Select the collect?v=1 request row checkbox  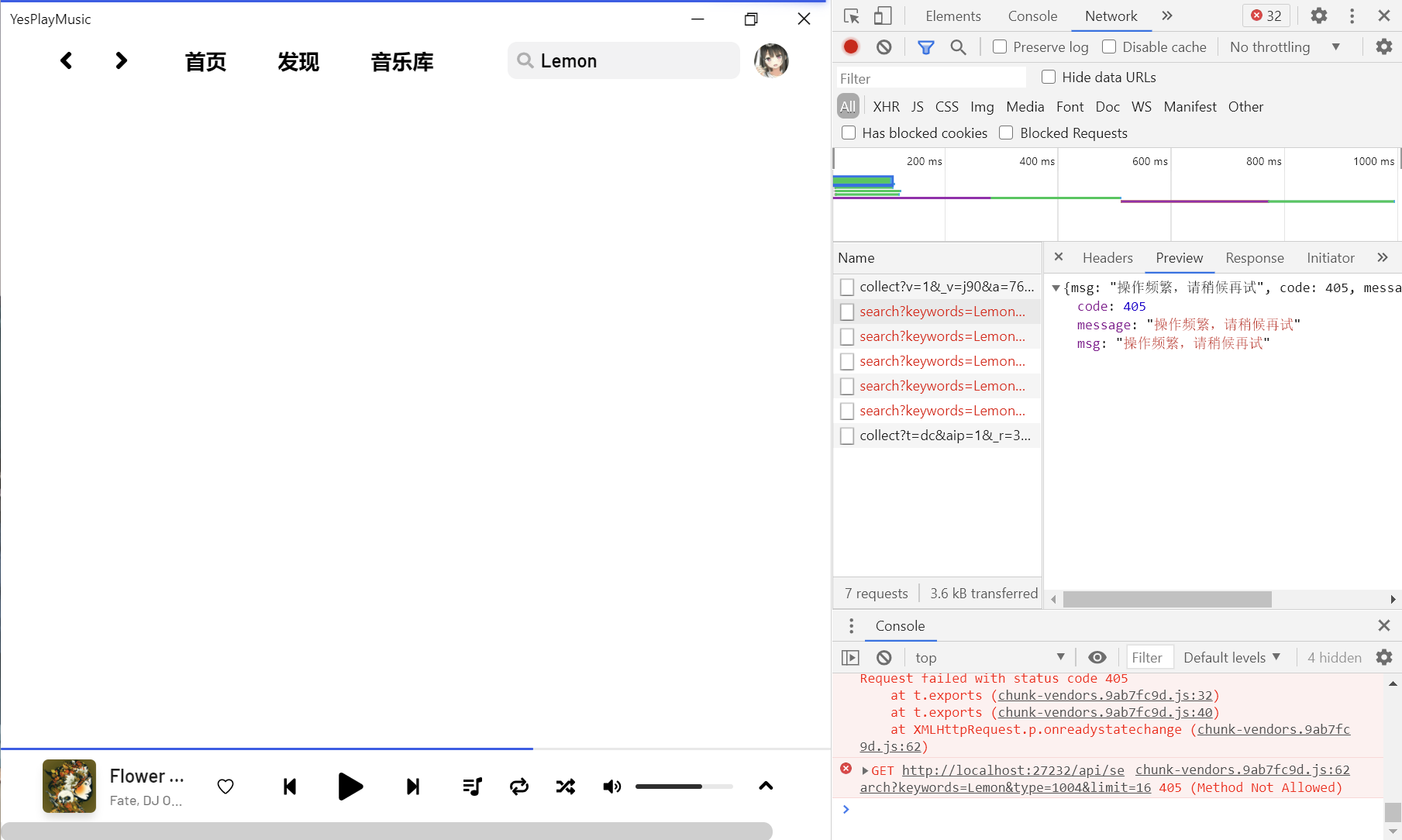click(847, 287)
